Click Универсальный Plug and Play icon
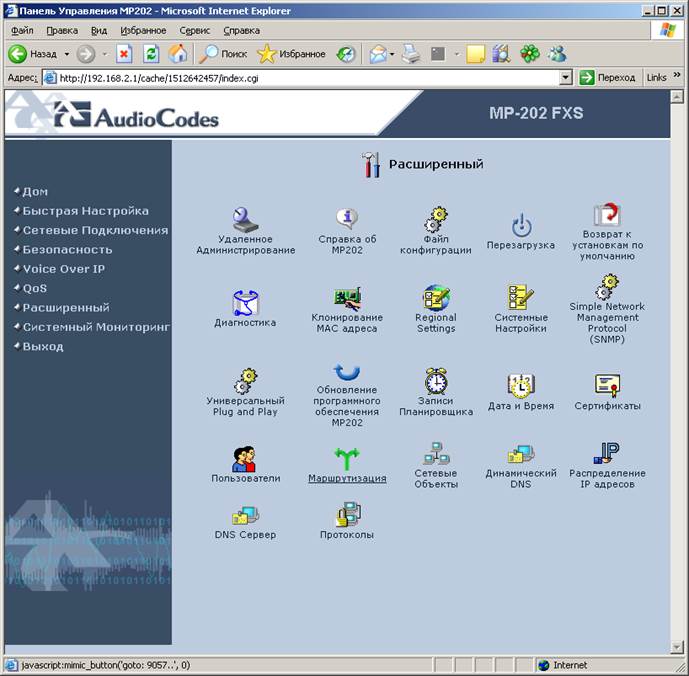 [245, 381]
